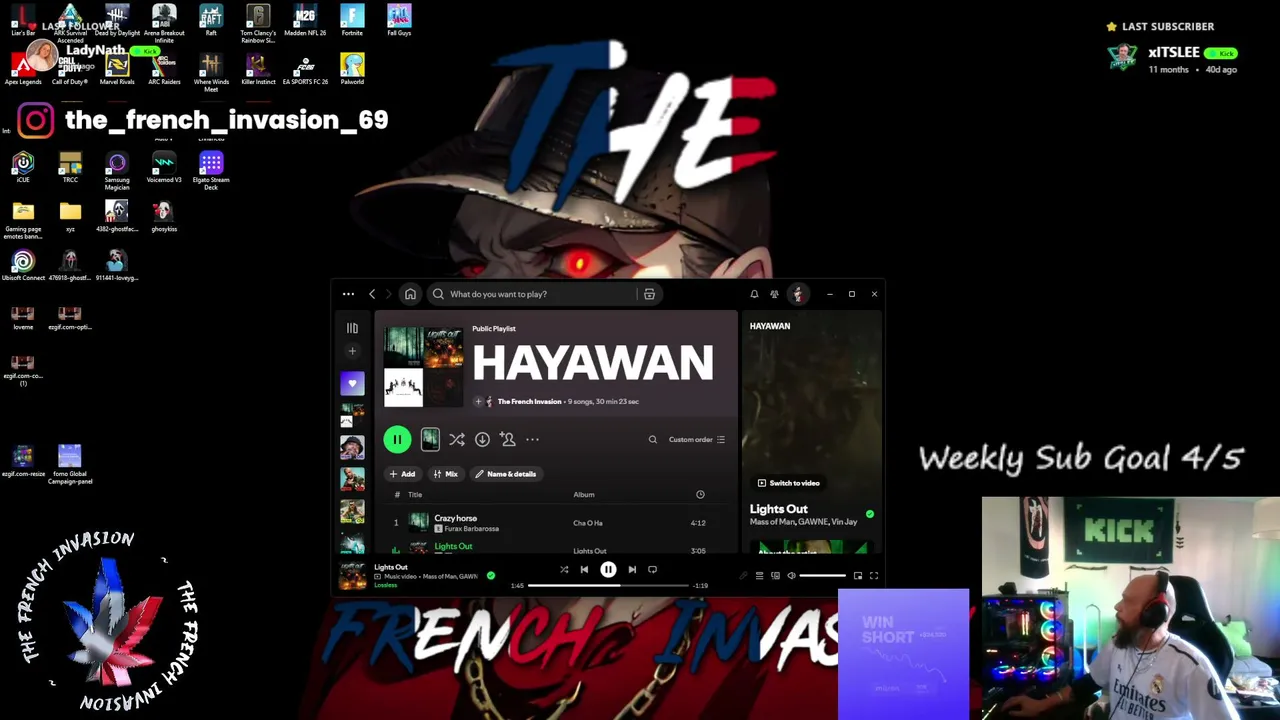Select the xyz folder on the desktop
The height and width of the screenshot is (720, 1280).
(x=70, y=217)
